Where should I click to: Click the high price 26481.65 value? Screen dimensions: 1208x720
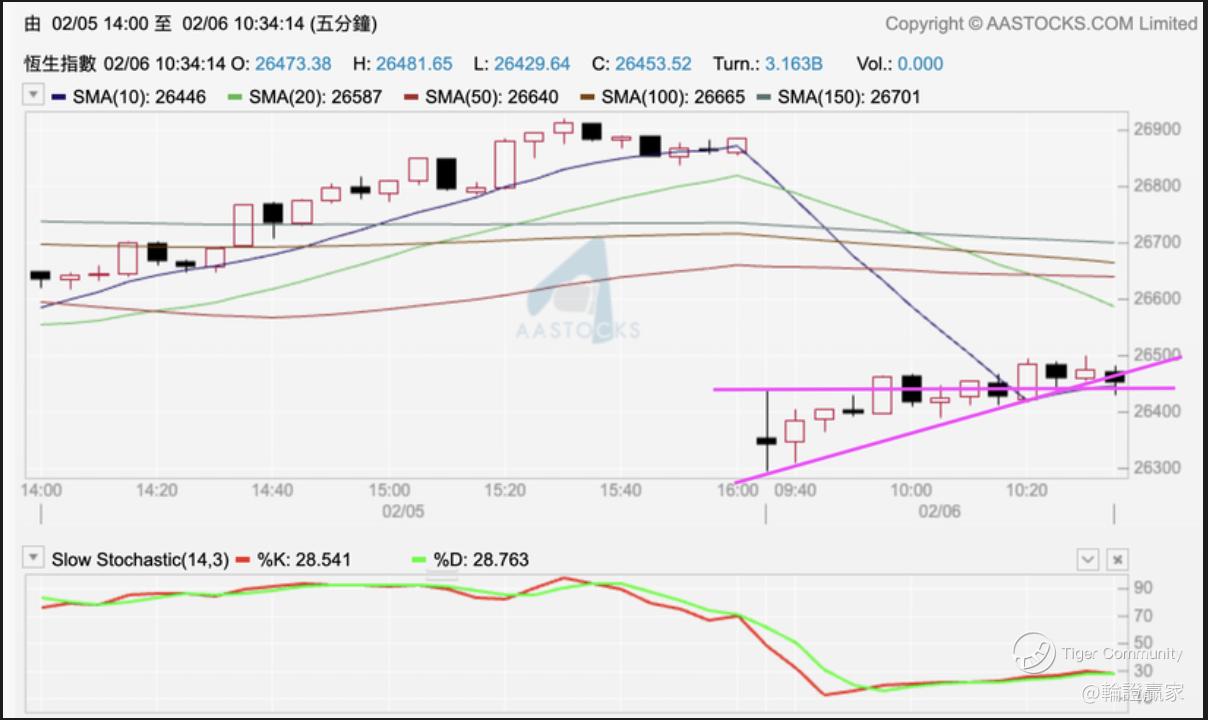point(414,64)
